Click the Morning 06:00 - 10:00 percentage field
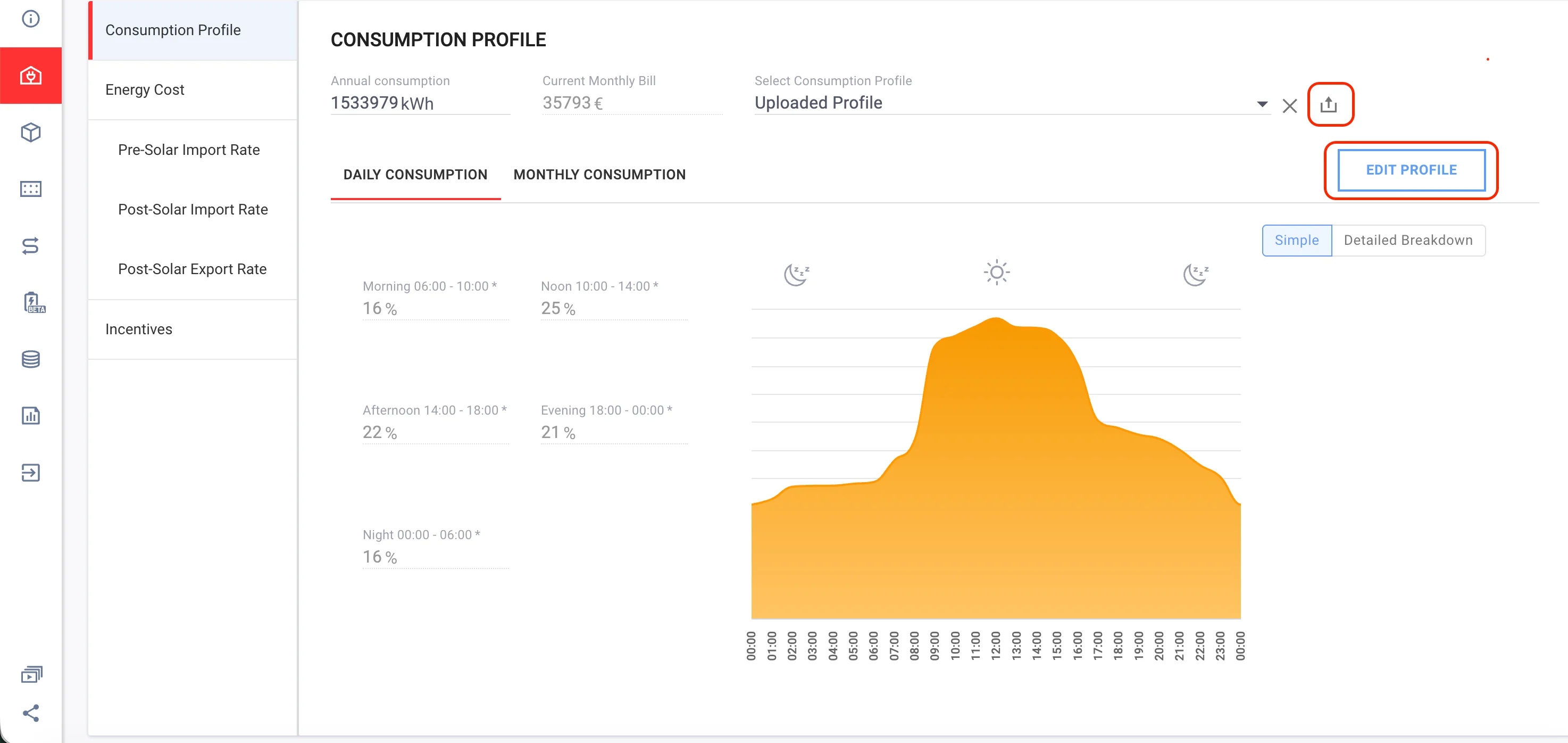Viewport: 1568px width, 743px height. click(436, 309)
